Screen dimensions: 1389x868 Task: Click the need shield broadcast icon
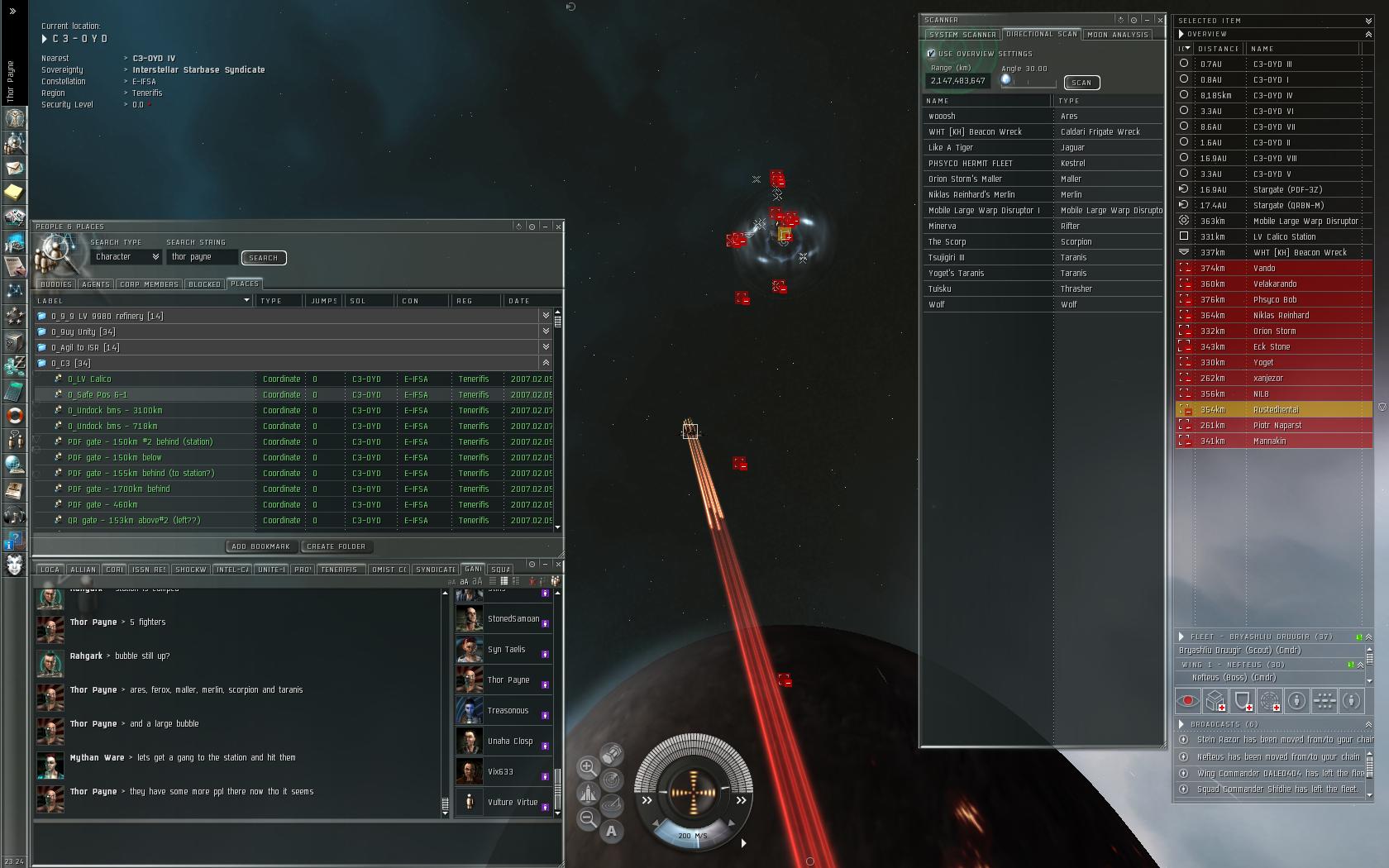1243,701
